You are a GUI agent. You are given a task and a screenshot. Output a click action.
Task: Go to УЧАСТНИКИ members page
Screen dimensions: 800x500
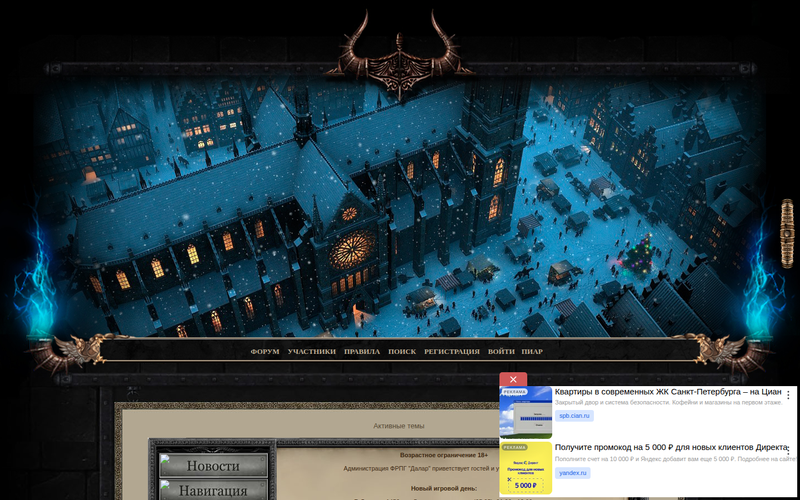311,352
